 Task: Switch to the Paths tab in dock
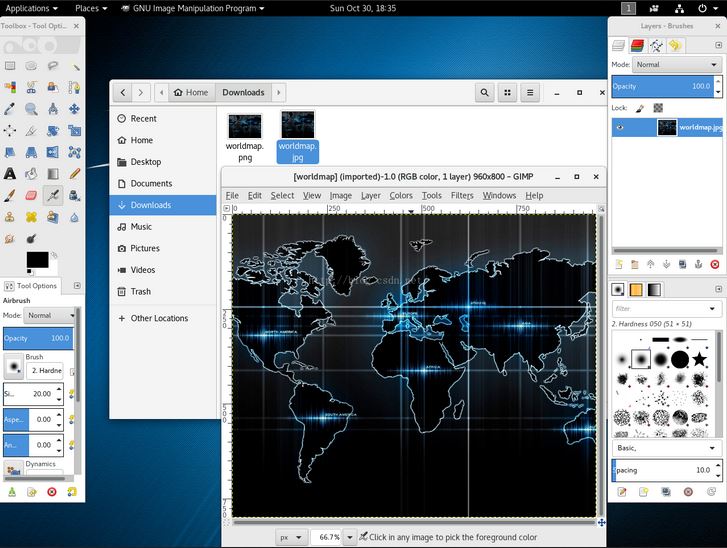pos(656,45)
